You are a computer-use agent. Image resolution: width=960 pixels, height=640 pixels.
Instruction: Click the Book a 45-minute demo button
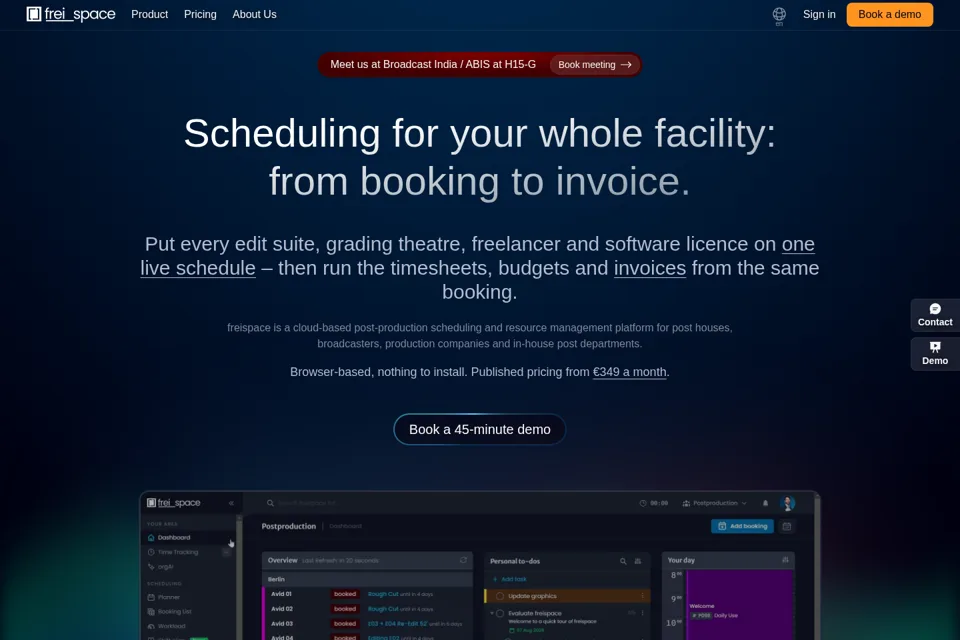[x=479, y=429]
